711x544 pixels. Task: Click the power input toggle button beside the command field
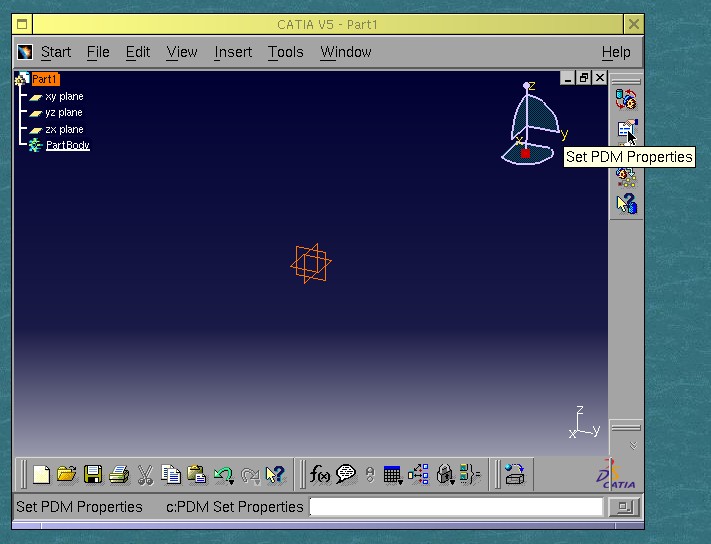(x=624, y=507)
